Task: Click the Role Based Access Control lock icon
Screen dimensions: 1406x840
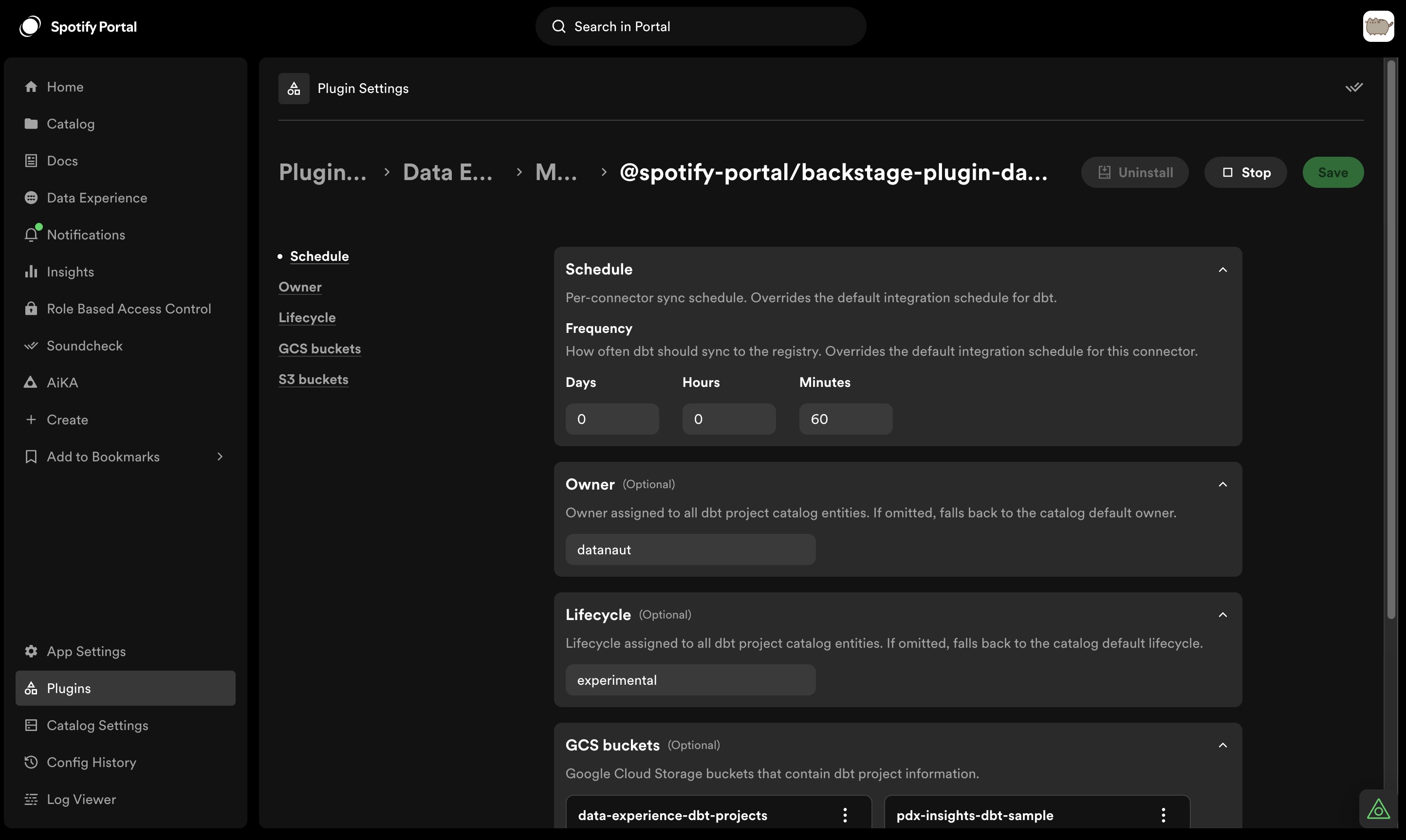Action: (31, 309)
